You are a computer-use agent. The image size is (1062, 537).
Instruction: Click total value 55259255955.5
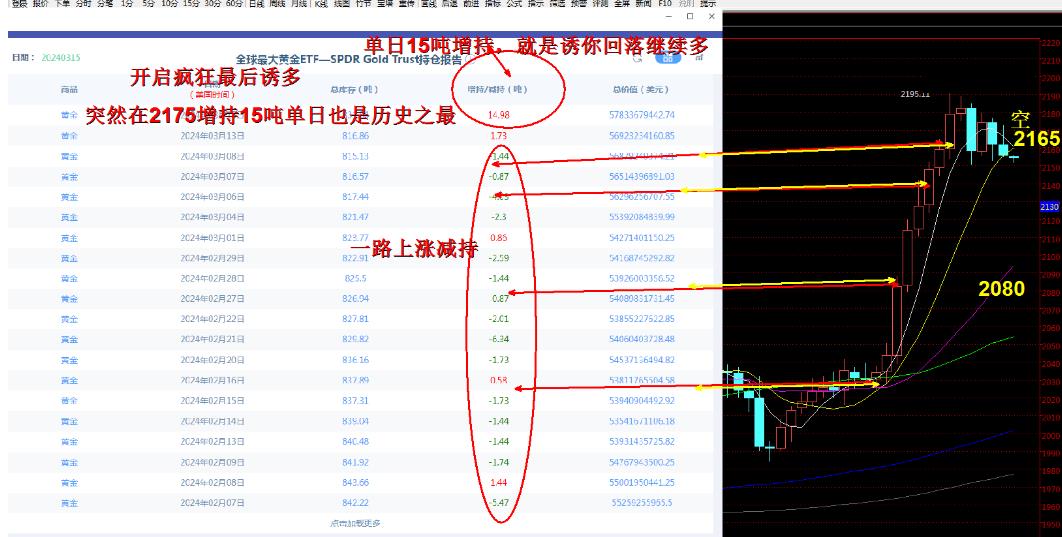tap(642, 502)
